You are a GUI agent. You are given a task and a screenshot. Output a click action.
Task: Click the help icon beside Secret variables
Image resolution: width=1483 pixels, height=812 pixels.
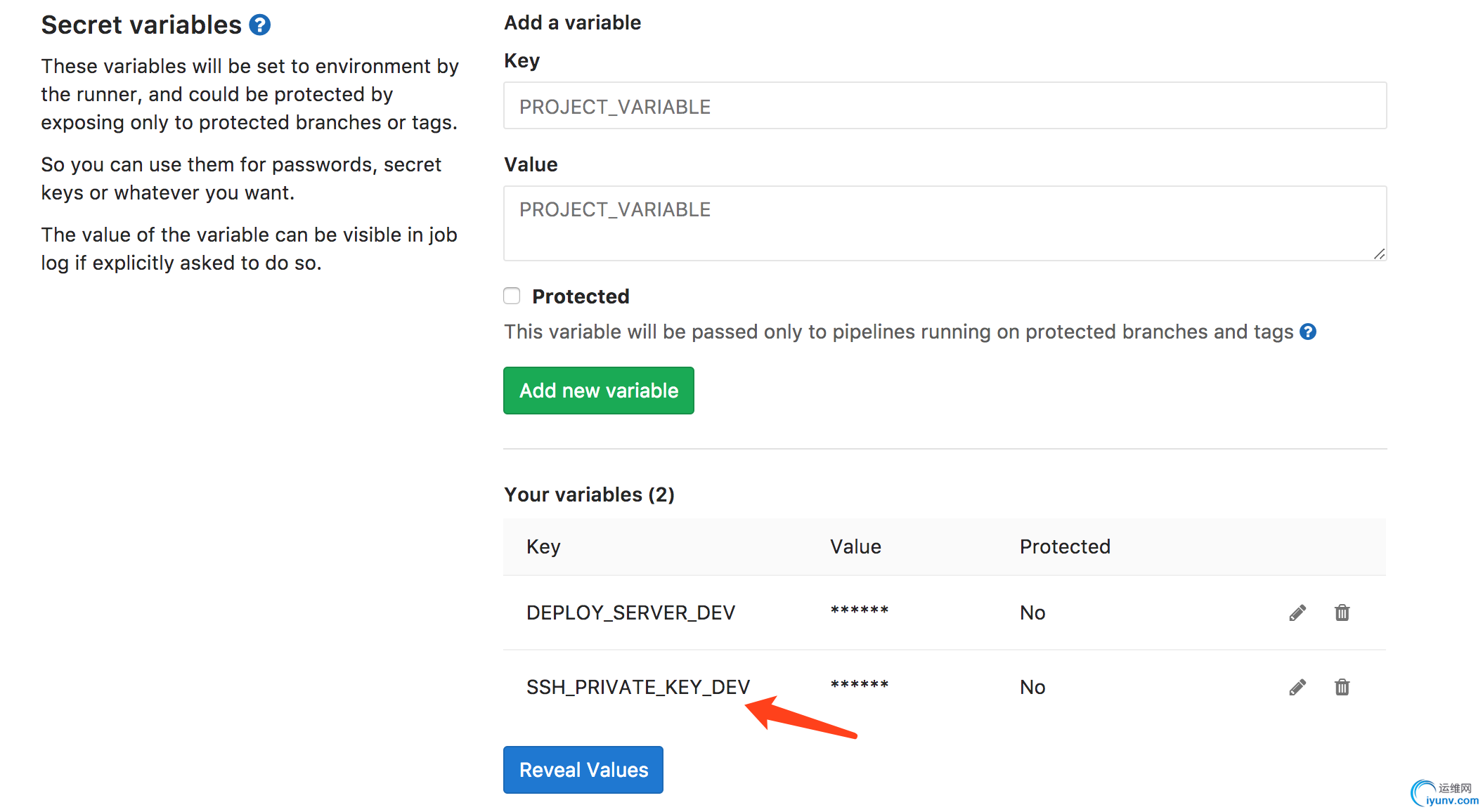pos(259,25)
